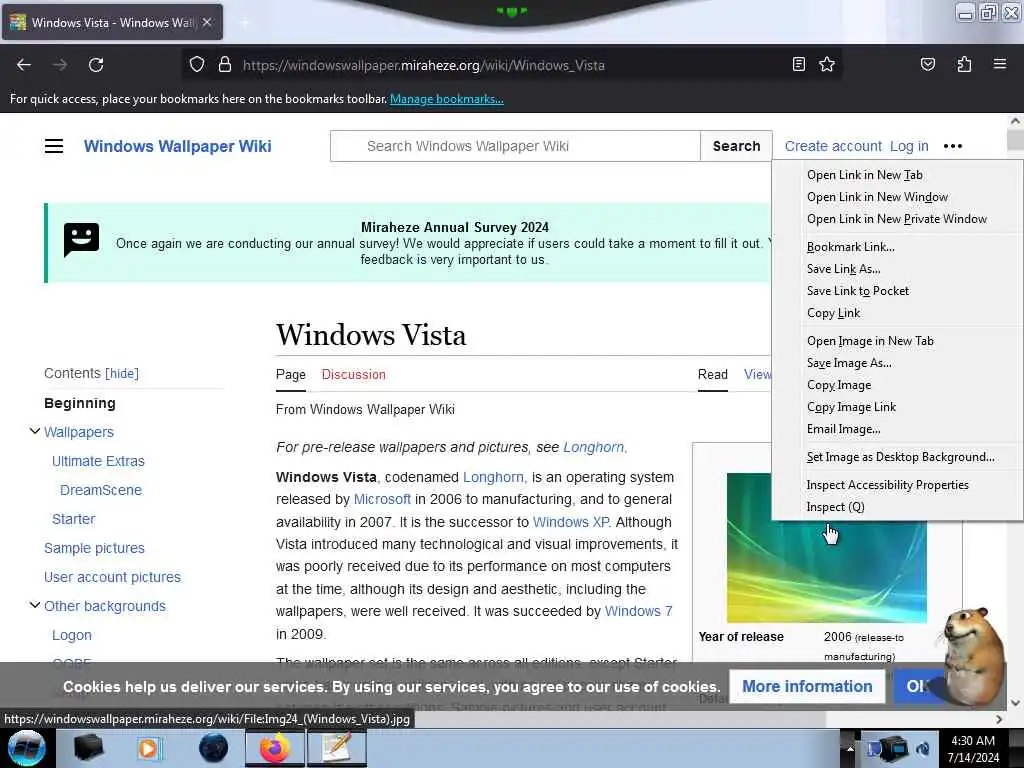Click the site padlock security icon

pyautogui.click(x=225, y=65)
